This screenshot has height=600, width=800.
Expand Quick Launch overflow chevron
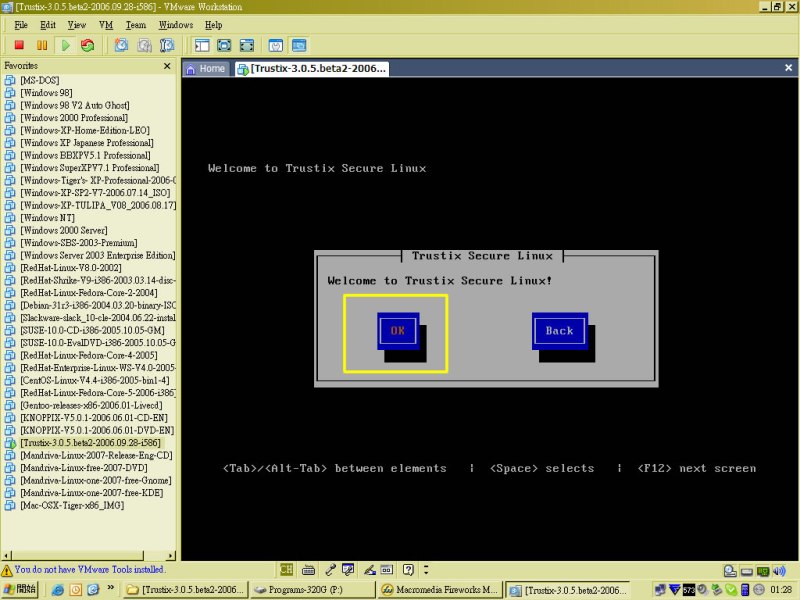click(x=111, y=588)
